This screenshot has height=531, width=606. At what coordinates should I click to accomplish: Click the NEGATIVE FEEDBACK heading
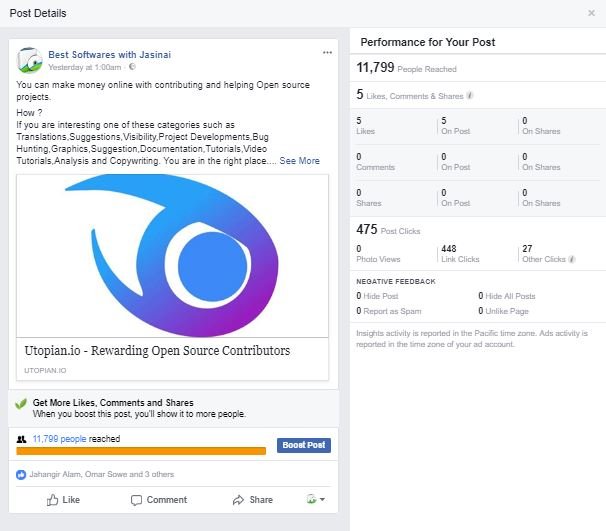396,281
